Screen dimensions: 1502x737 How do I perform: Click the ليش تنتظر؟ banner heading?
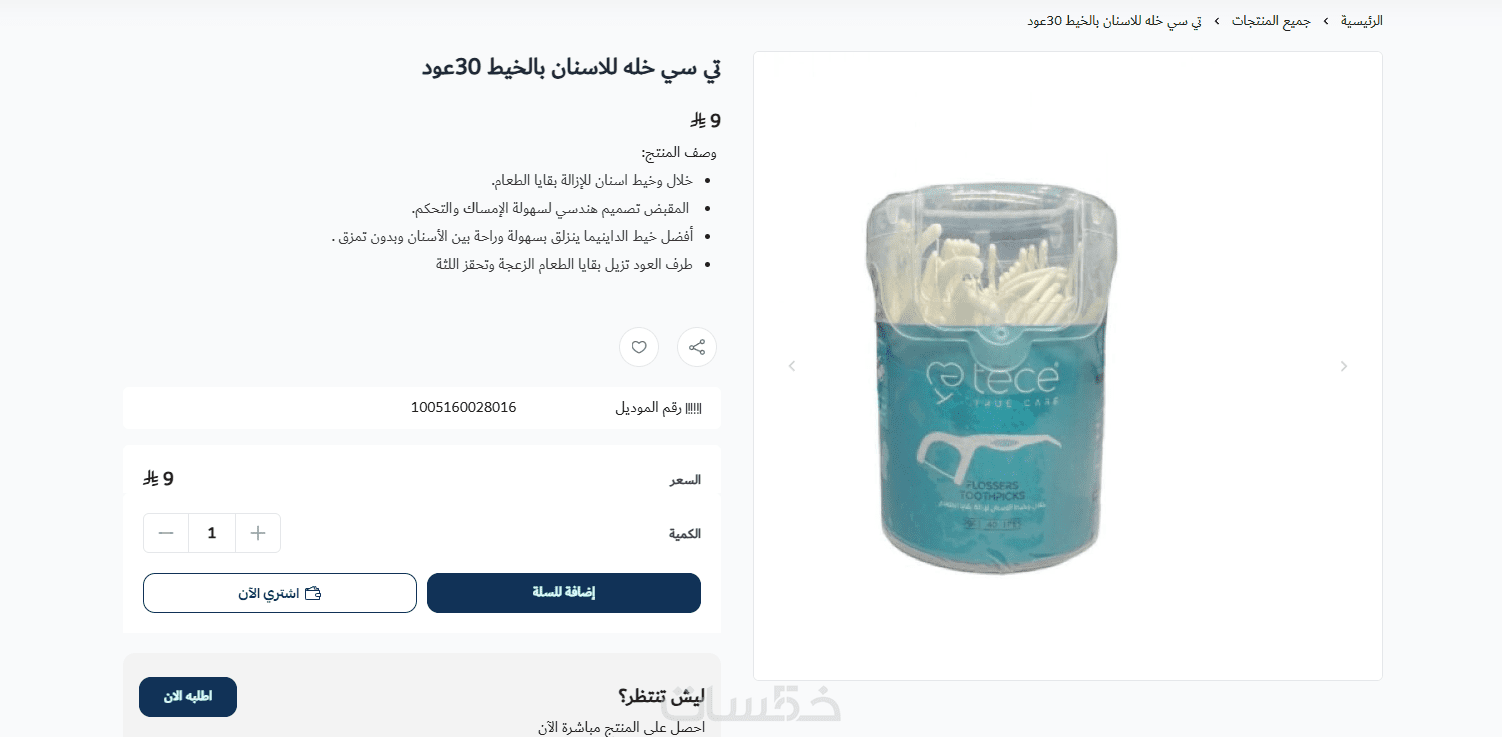pos(662,696)
